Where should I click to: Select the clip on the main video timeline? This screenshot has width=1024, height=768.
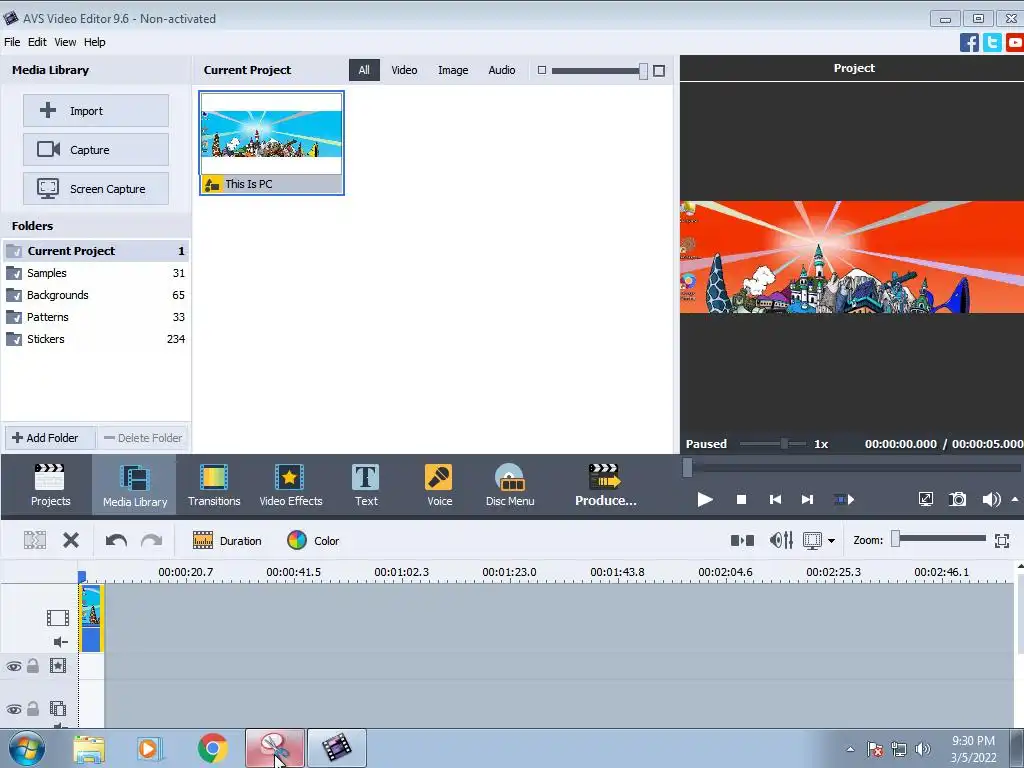point(91,618)
